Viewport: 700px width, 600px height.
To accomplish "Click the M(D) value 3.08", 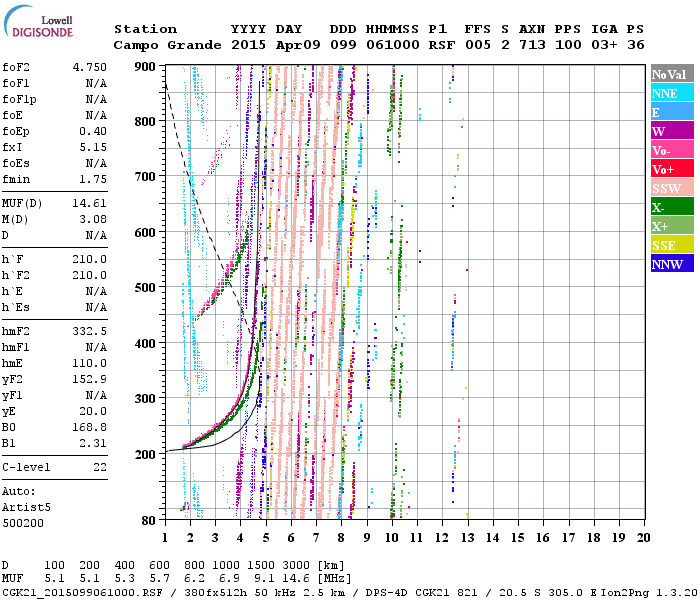I will pos(93,219).
